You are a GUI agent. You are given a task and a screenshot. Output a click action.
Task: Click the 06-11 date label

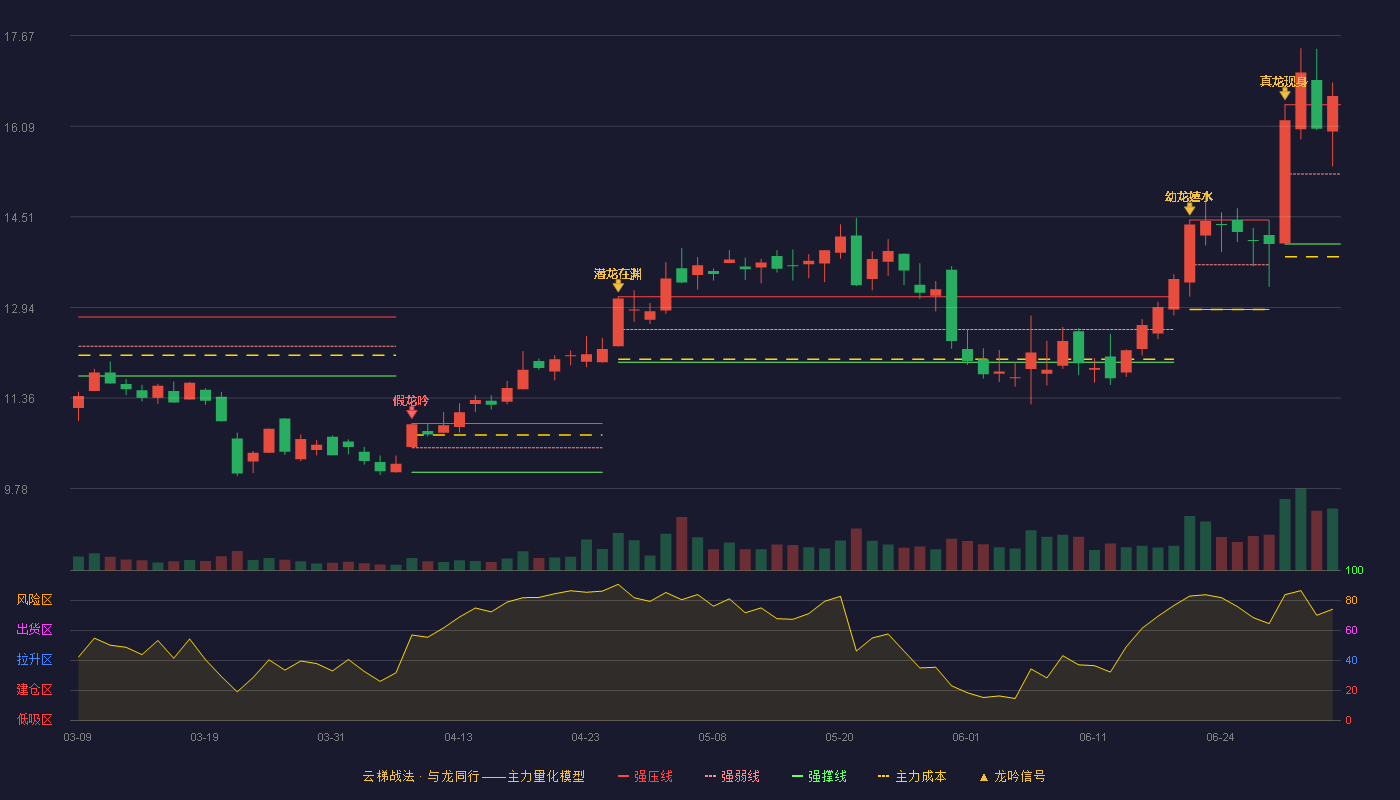point(1093,737)
